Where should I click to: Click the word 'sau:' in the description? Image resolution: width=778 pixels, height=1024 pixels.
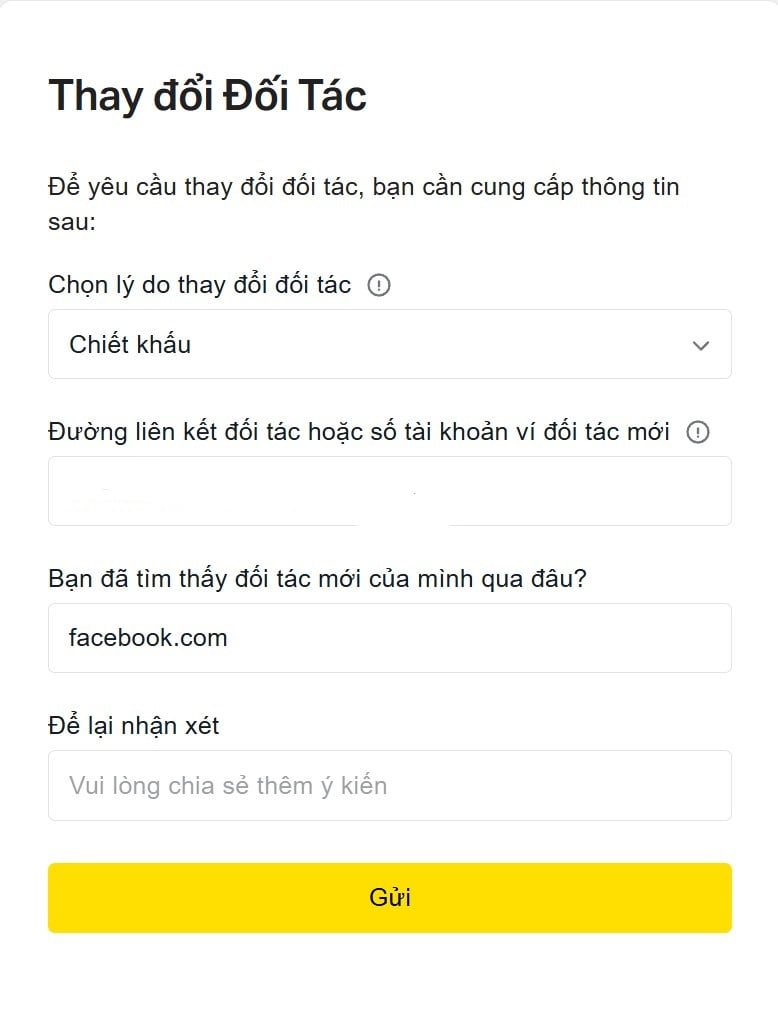point(72,223)
